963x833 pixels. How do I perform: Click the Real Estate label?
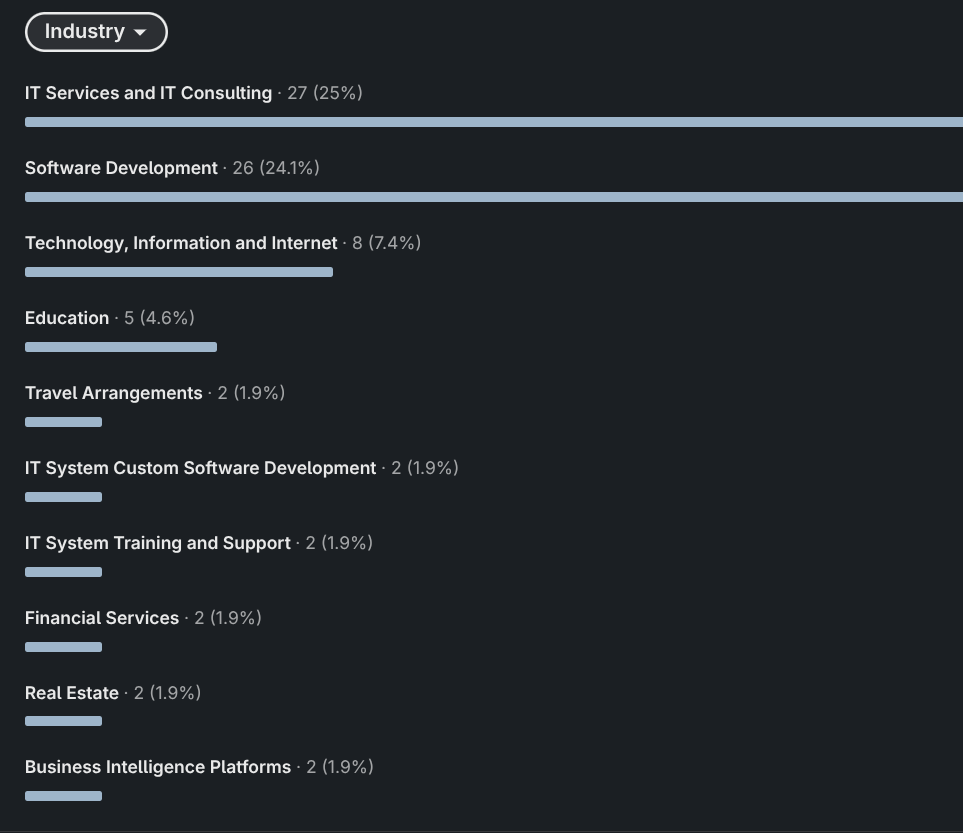pos(72,693)
